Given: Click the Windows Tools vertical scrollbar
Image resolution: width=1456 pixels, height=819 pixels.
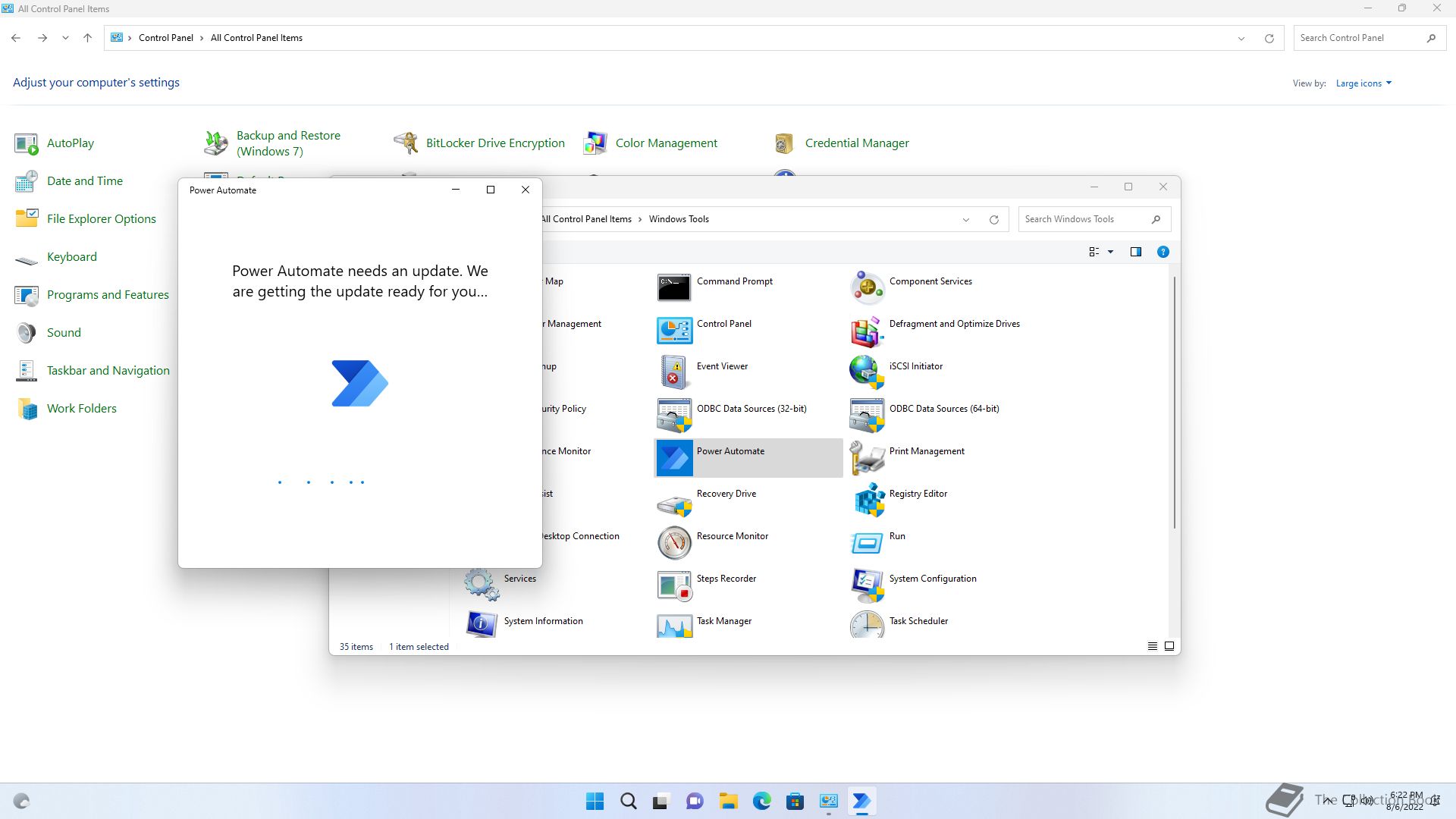Looking at the screenshot, I should coord(1174,402).
